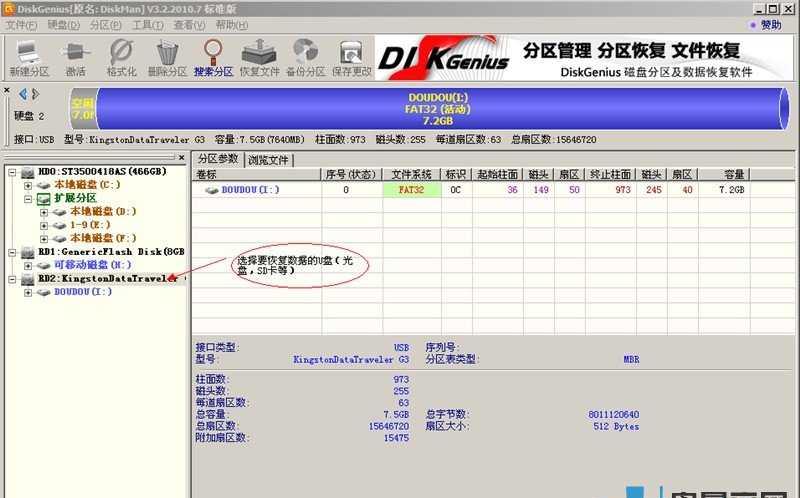Image resolution: width=800 pixels, height=498 pixels.
Task: Expand the 本地磁盘 (D:) tree node
Action: [x=44, y=212]
